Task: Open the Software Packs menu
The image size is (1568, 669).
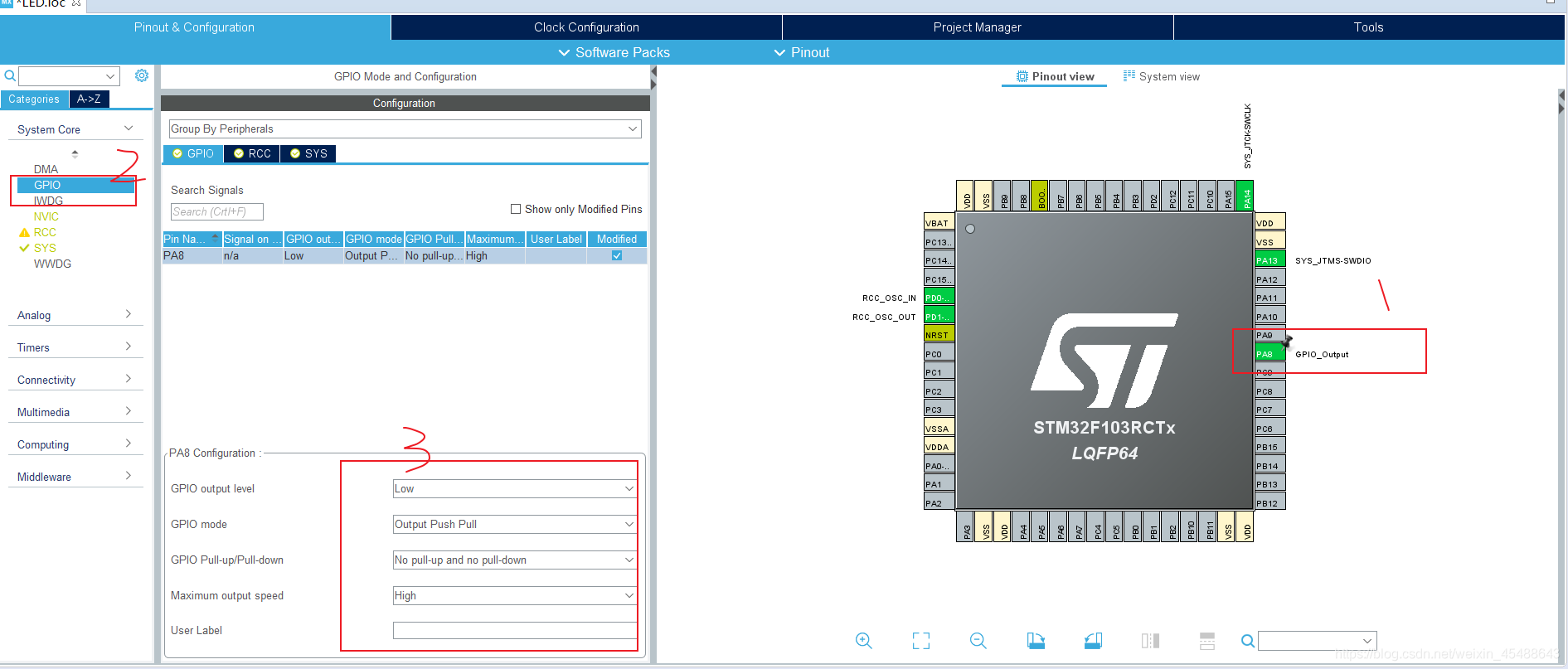Action: click(614, 52)
